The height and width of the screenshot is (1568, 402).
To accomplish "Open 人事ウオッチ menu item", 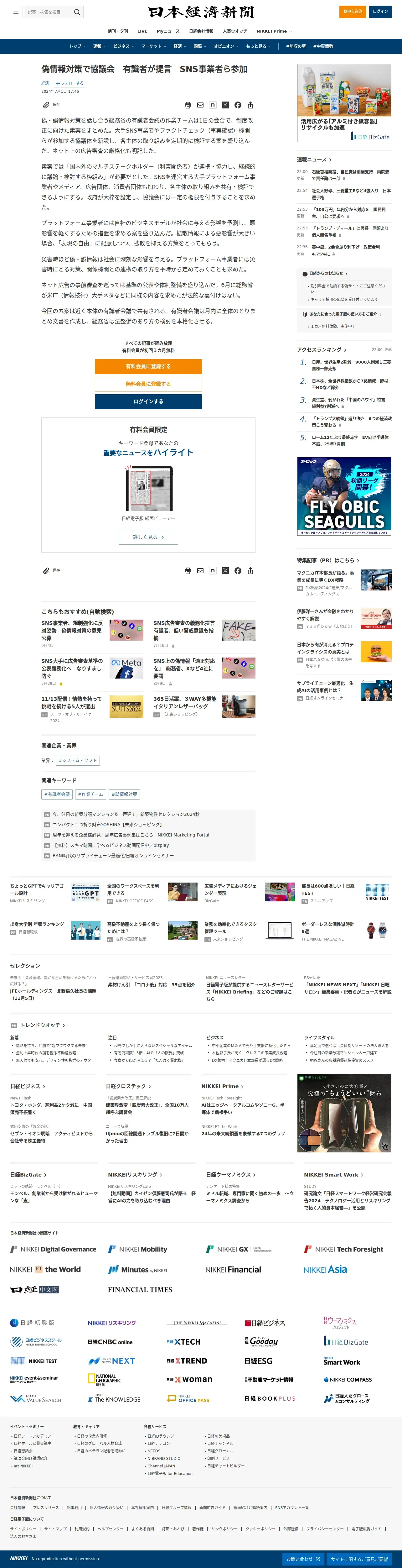I will [235, 31].
